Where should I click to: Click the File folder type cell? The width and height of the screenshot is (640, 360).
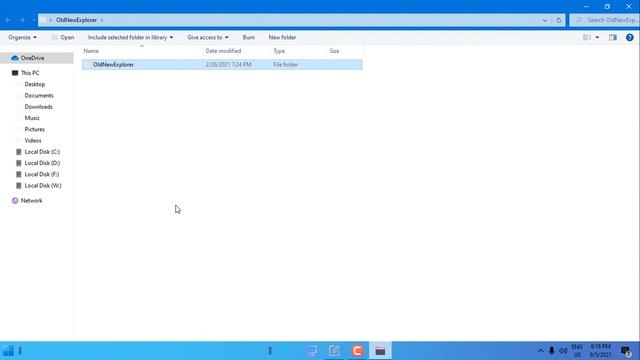285,64
